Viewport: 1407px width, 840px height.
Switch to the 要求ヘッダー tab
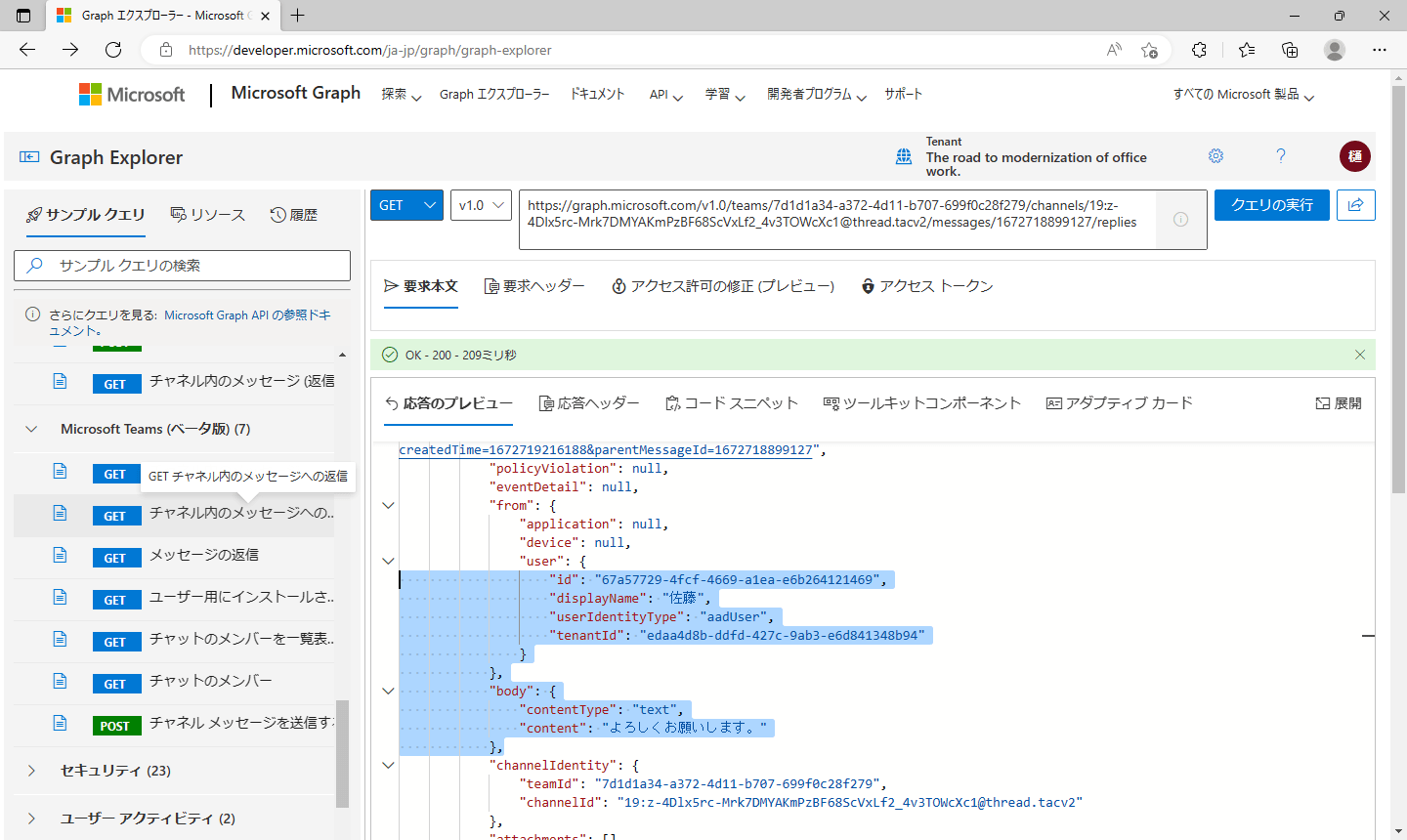click(534, 286)
